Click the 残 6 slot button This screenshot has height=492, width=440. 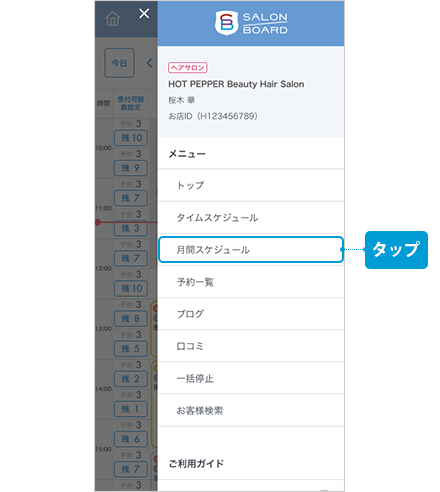[131, 439]
